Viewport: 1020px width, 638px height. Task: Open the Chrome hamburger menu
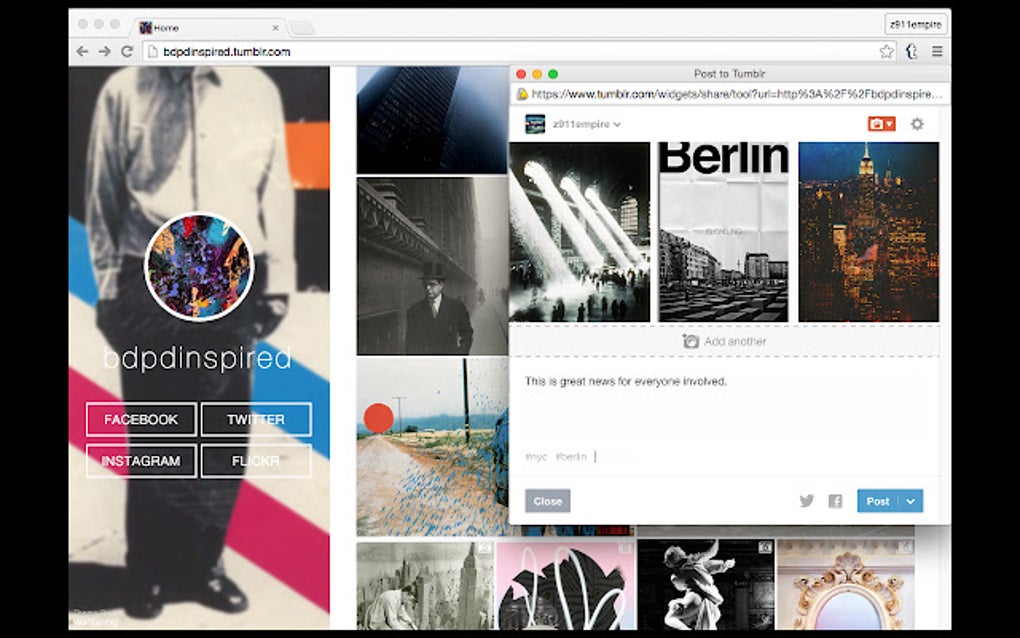coord(938,51)
